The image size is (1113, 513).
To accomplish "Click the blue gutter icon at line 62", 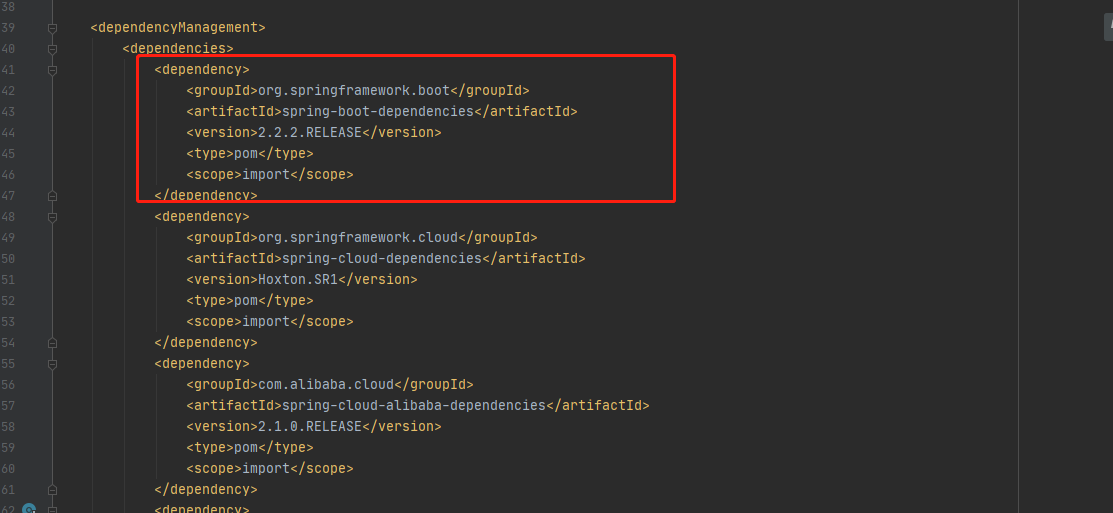I will (29, 509).
